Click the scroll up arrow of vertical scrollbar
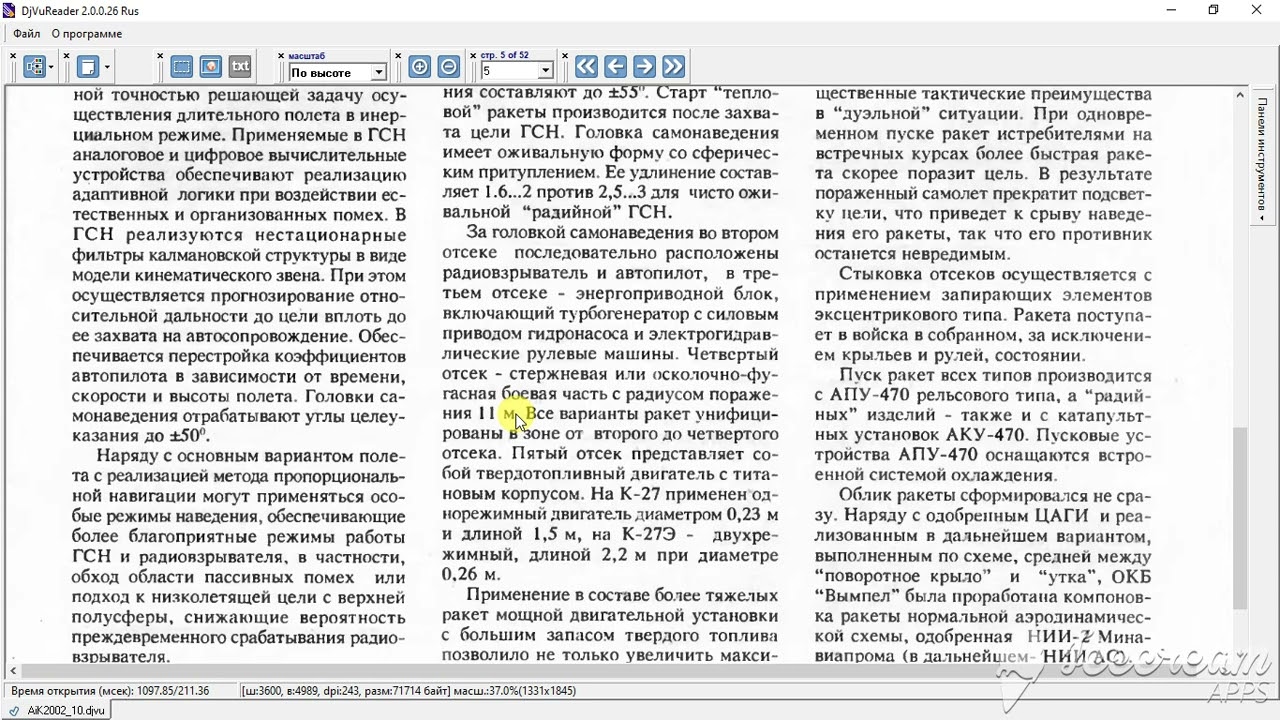 1240,93
